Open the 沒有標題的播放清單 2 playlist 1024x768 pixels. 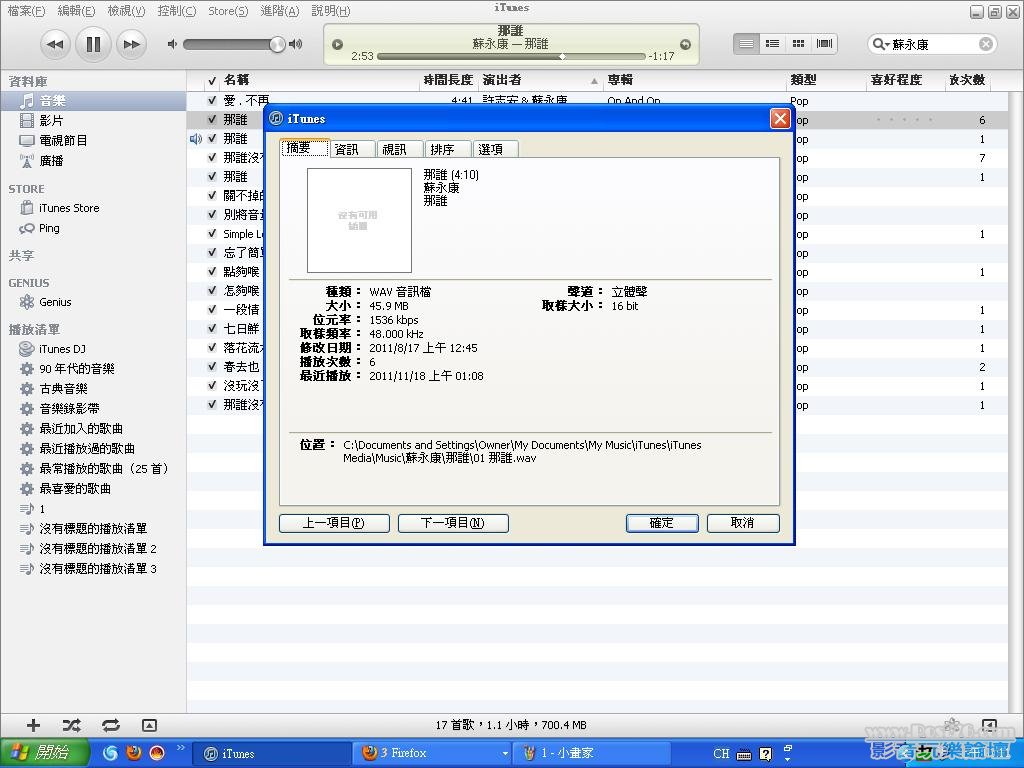93,549
